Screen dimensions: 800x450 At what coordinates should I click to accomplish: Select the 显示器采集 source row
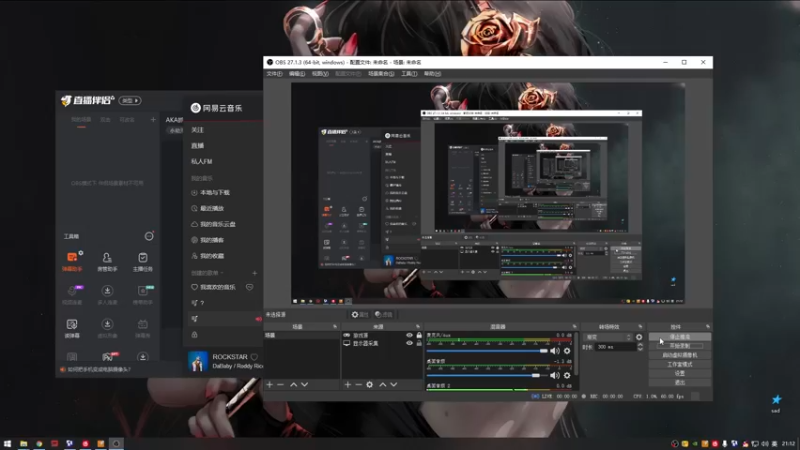click(x=383, y=343)
